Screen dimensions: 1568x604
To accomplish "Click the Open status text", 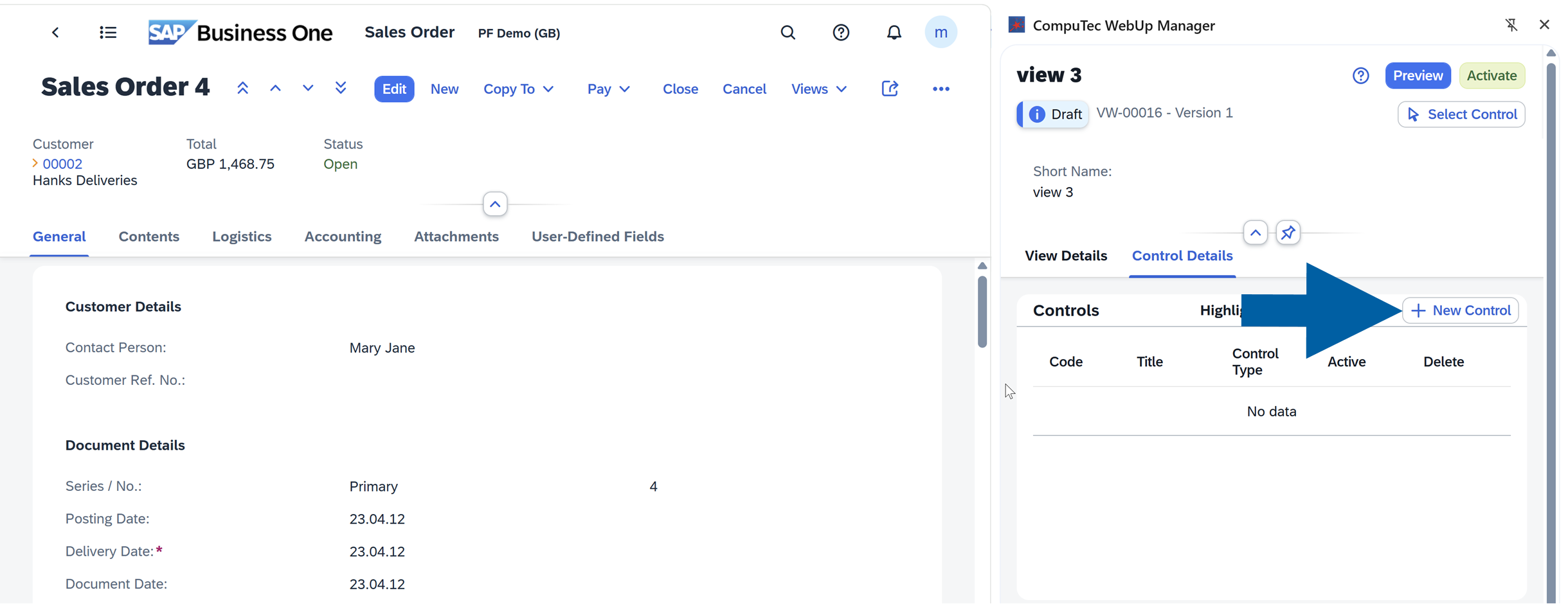I will click(x=340, y=164).
